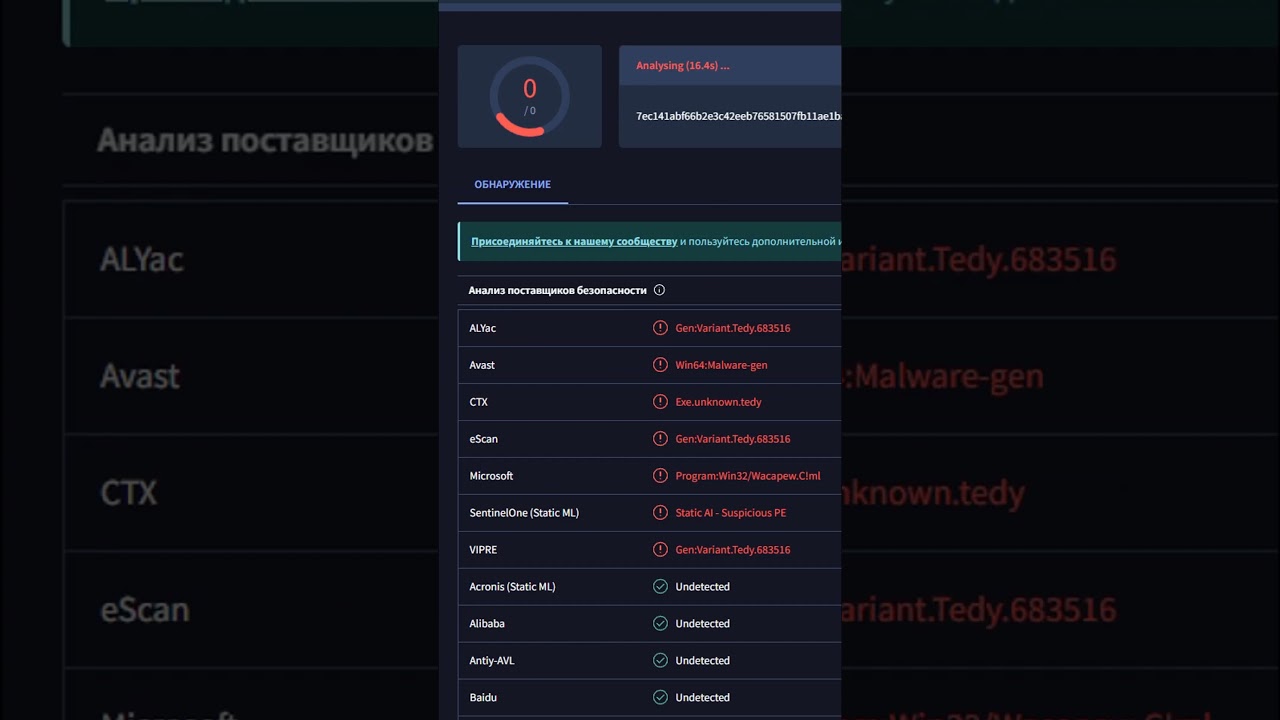Click the red alert icon in Avast row
The height and width of the screenshot is (720, 1280).
(x=660, y=365)
